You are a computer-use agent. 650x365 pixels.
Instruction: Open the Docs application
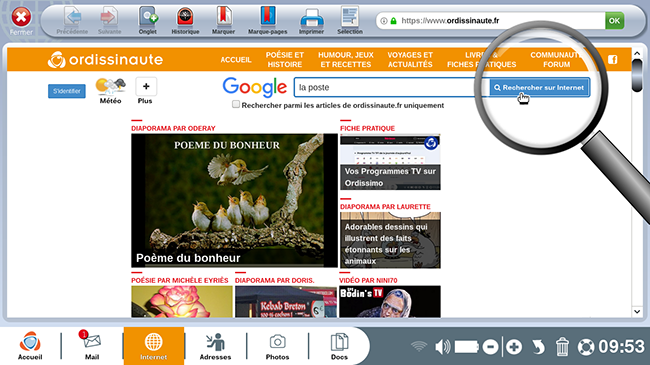pos(339,345)
